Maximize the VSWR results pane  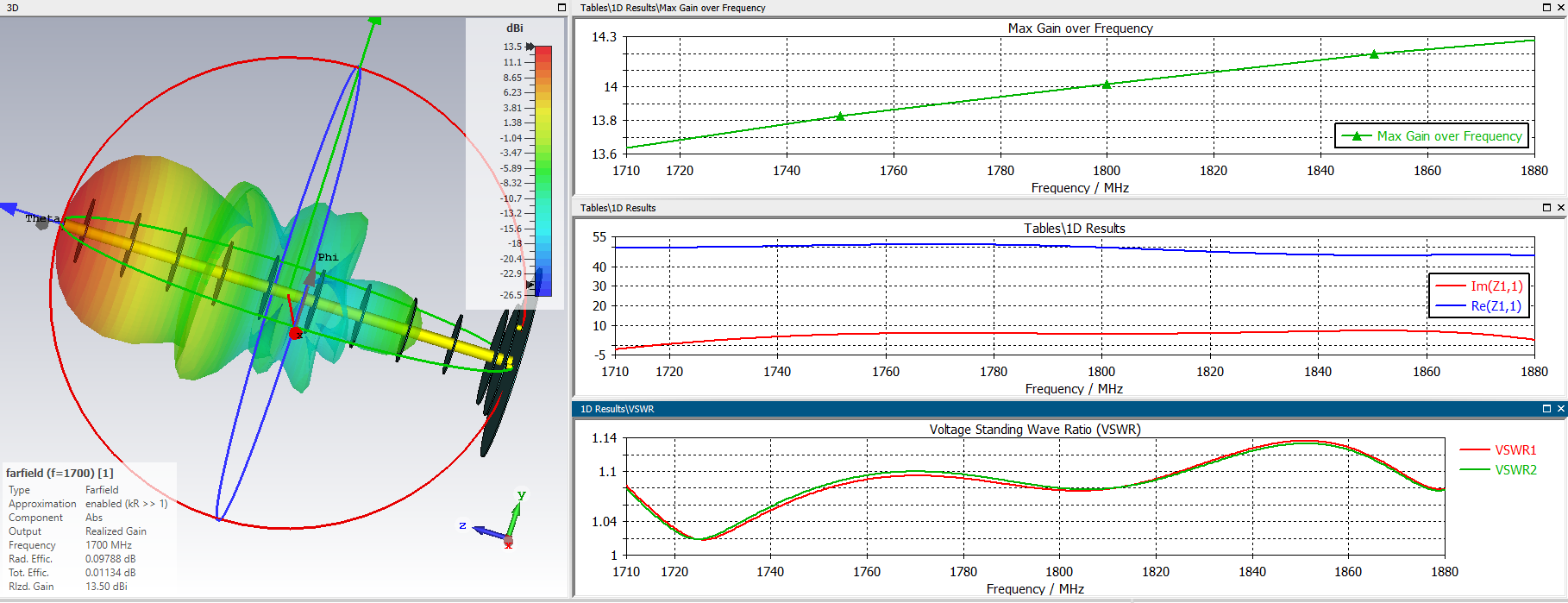[1546, 409]
